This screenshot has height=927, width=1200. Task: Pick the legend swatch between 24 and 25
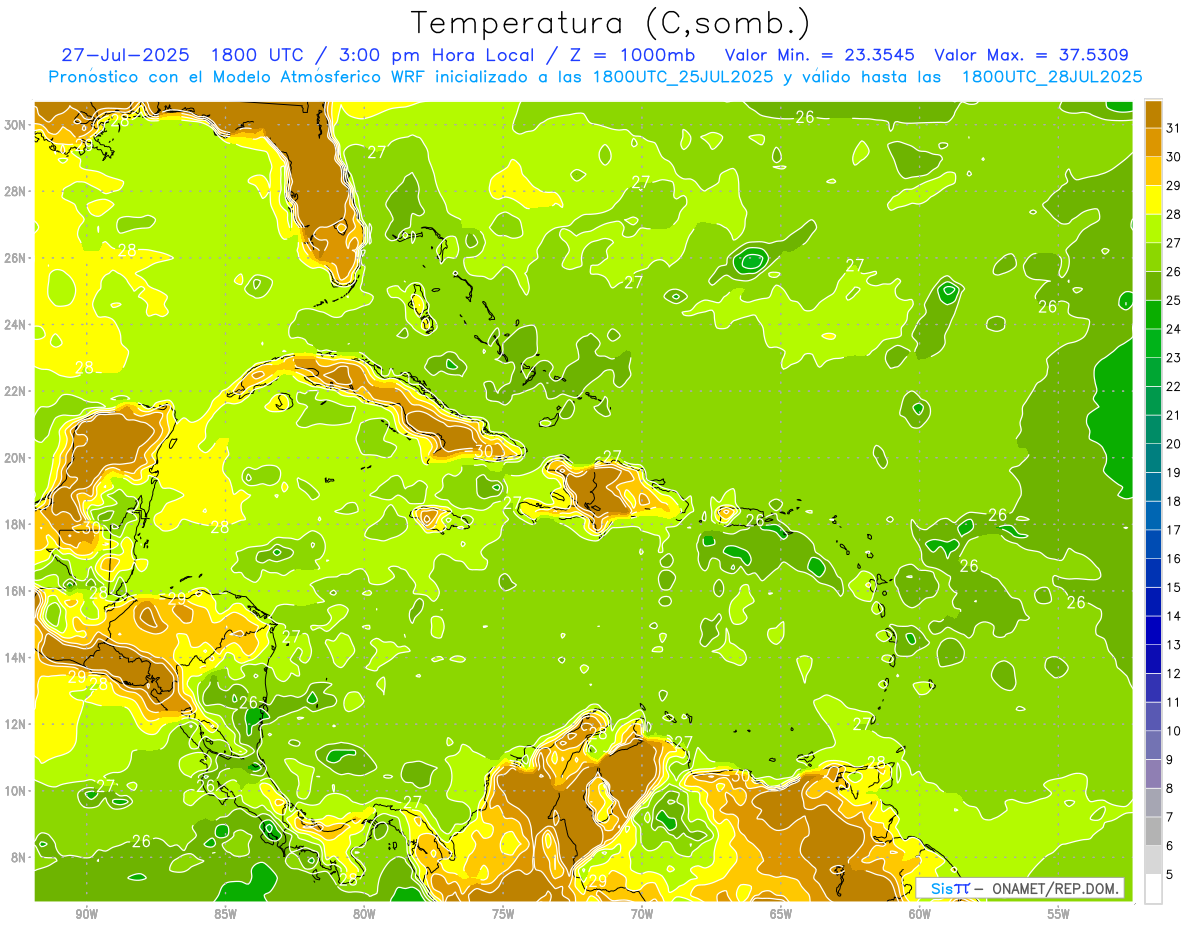1153,314
